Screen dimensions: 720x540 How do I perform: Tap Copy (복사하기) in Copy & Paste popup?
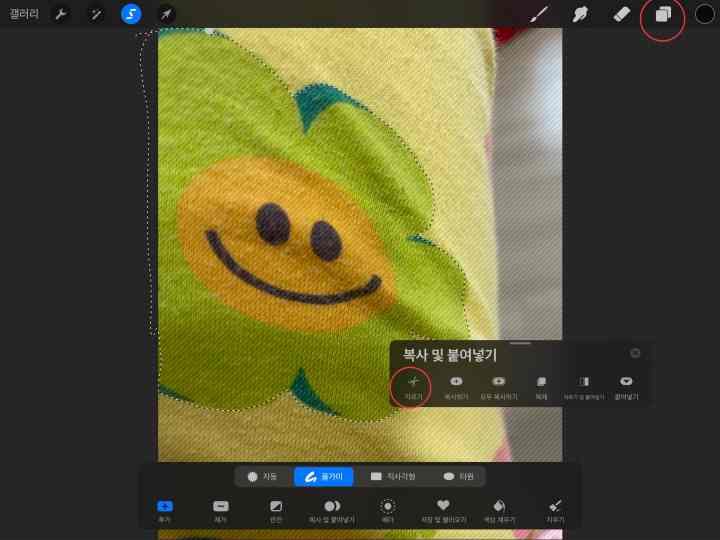[x=456, y=387]
